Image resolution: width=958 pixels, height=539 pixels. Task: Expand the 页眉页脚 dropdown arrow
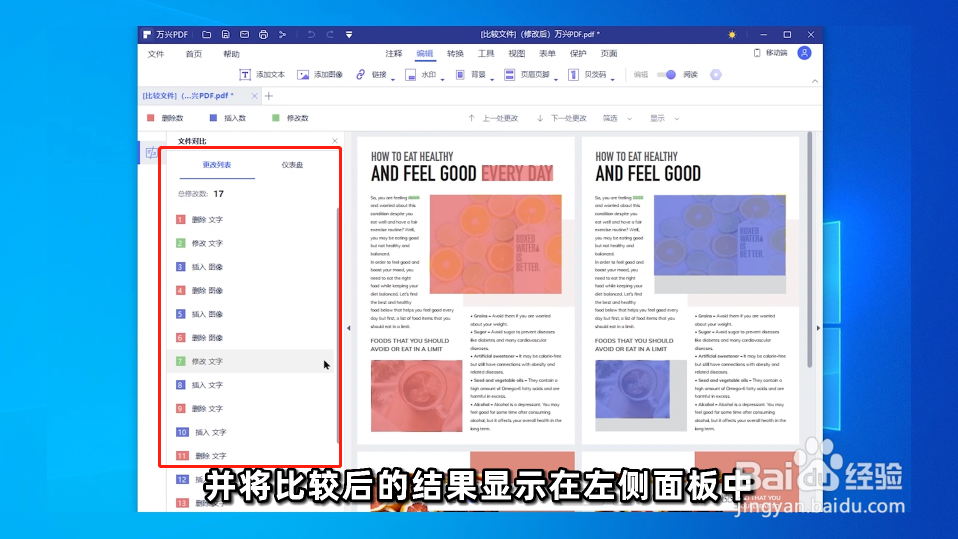point(556,79)
